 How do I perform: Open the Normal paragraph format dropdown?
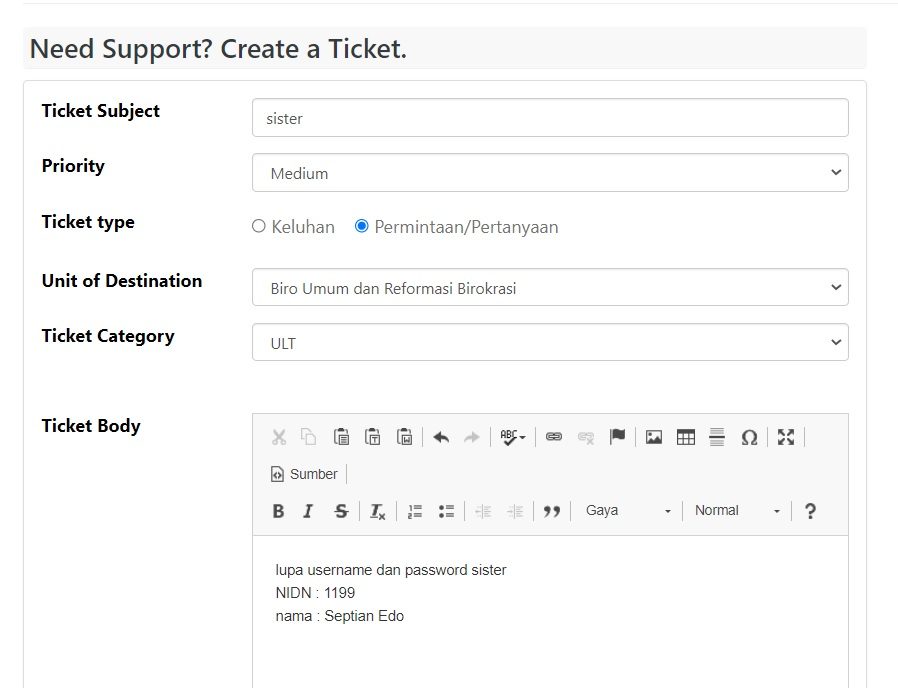click(737, 511)
